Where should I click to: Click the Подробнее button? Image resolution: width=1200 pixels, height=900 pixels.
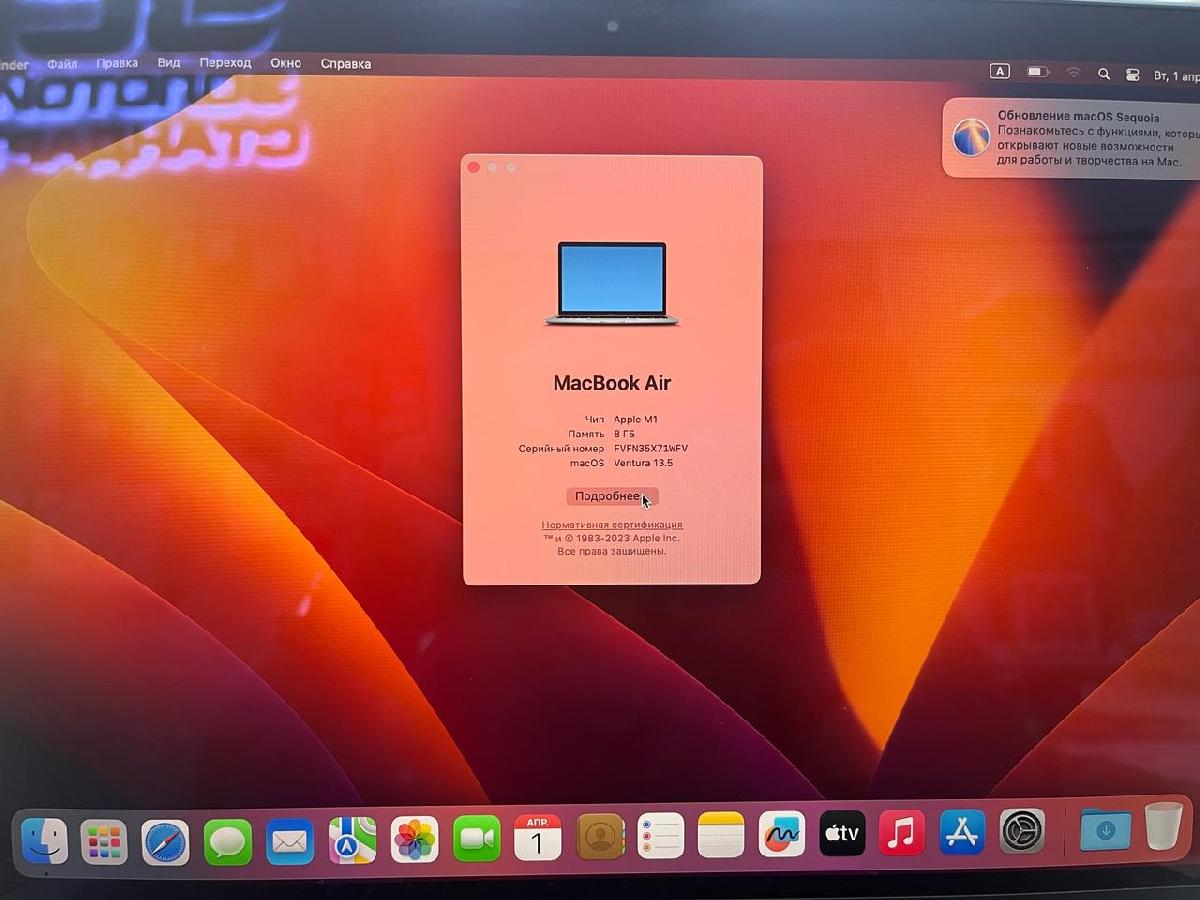pyautogui.click(x=612, y=497)
